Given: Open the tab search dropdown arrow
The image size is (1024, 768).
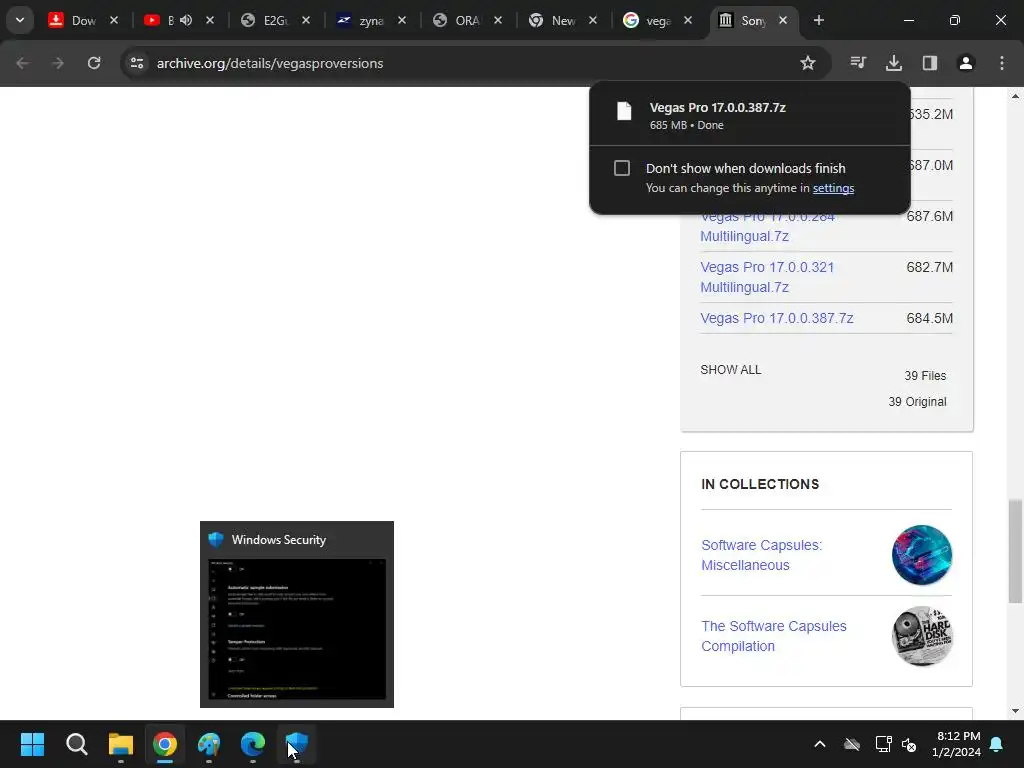Looking at the screenshot, I should point(20,20).
